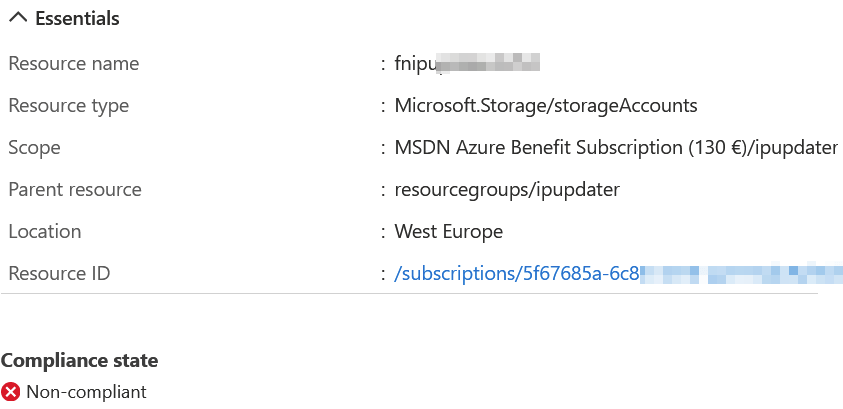
Task: Click the Resource name label
Action: [x=74, y=63]
